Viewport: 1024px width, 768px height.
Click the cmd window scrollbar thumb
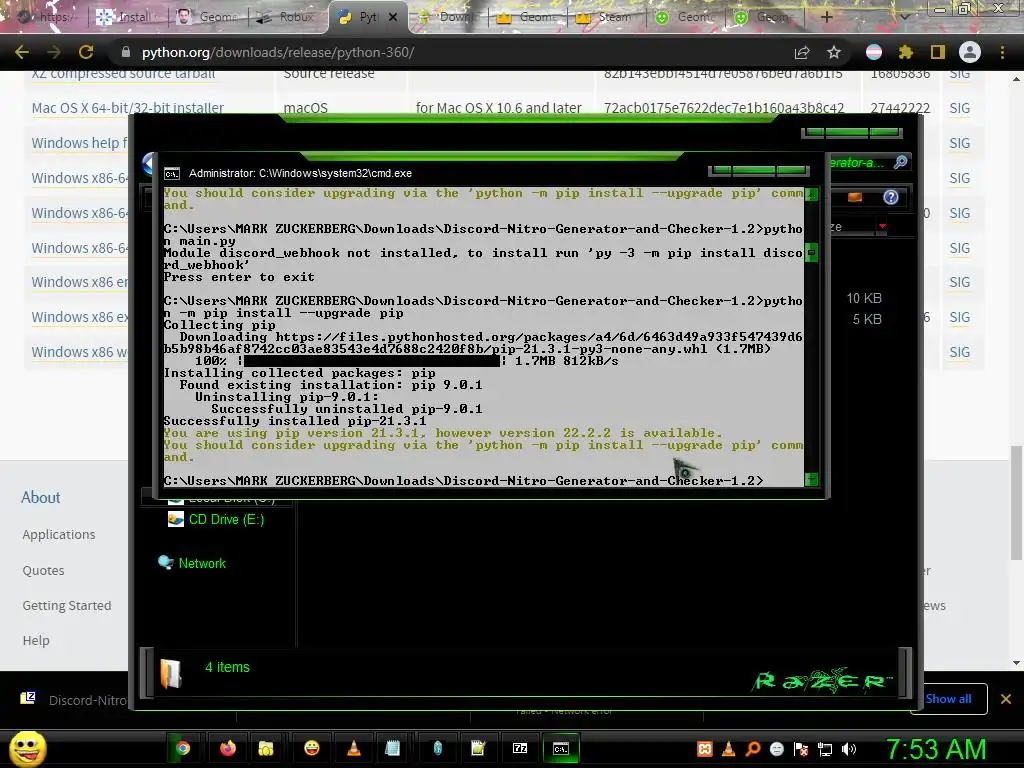tap(811, 253)
